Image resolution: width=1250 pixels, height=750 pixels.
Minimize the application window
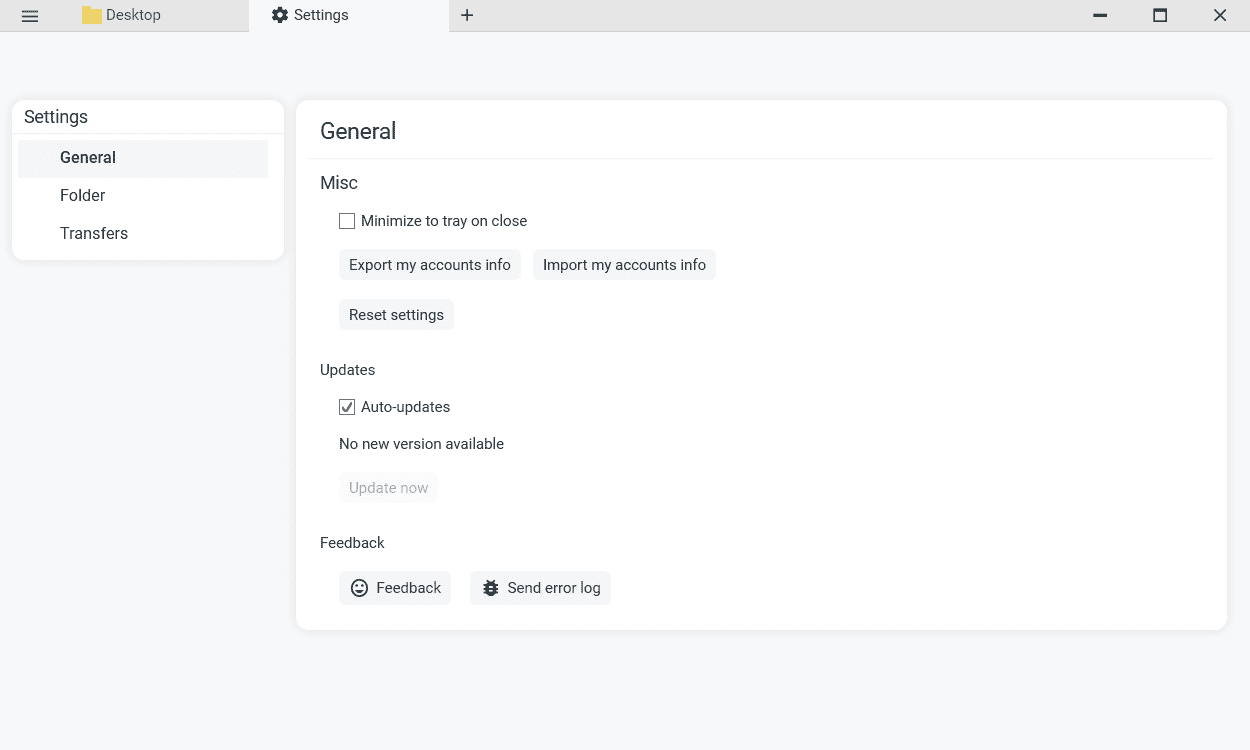click(x=1100, y=15)
